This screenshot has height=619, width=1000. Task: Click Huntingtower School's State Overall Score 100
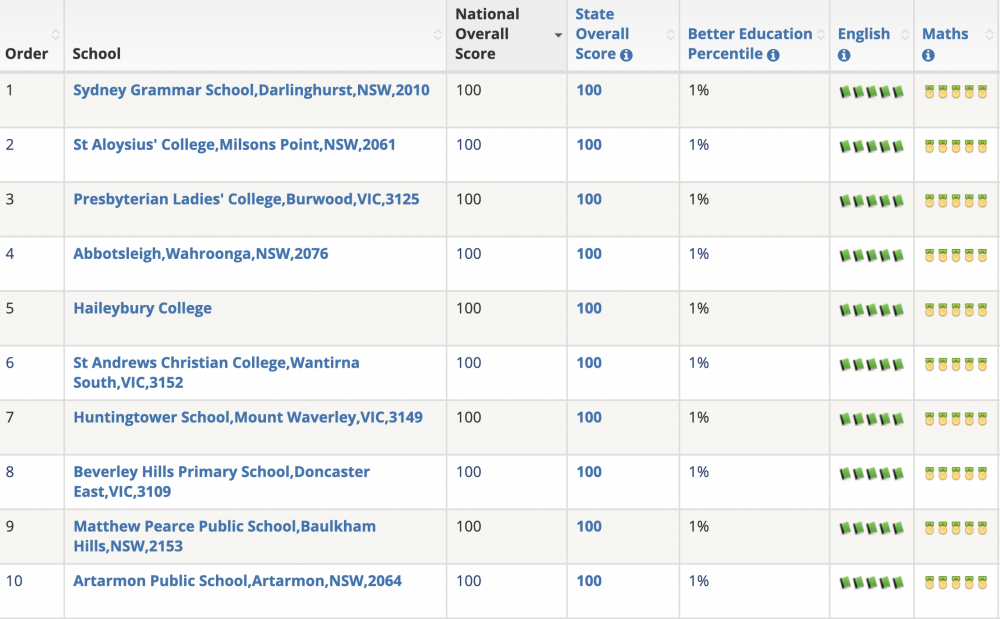click(589, 417)
